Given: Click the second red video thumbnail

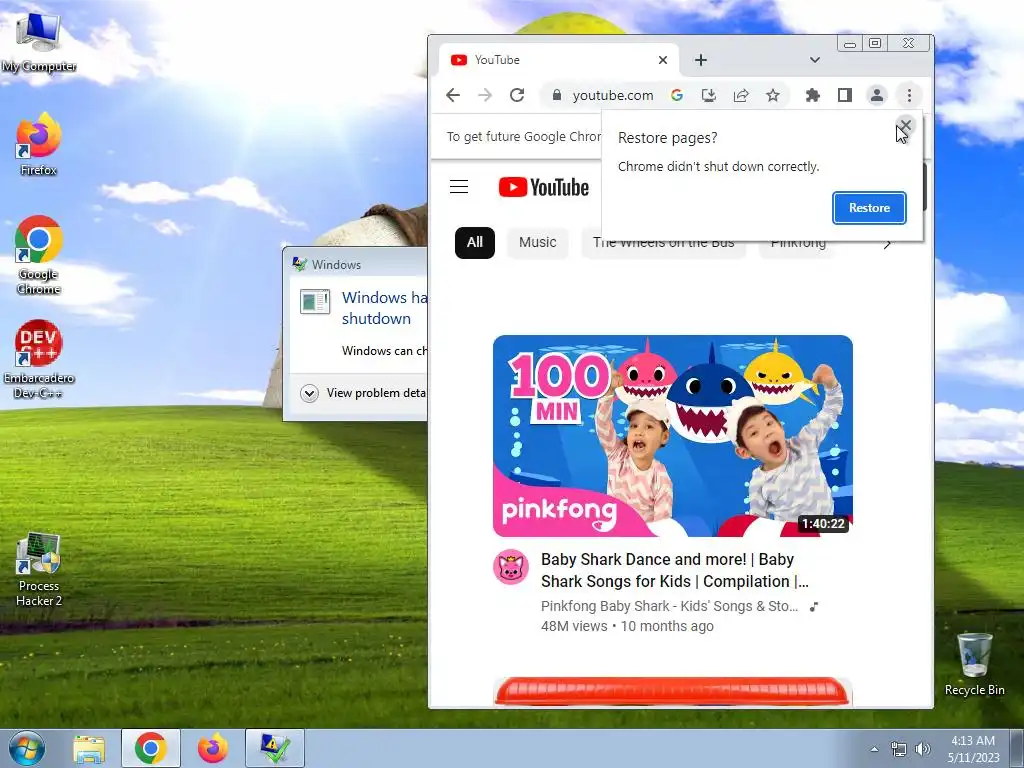Looking at the screenshot, I should point(673,692).
